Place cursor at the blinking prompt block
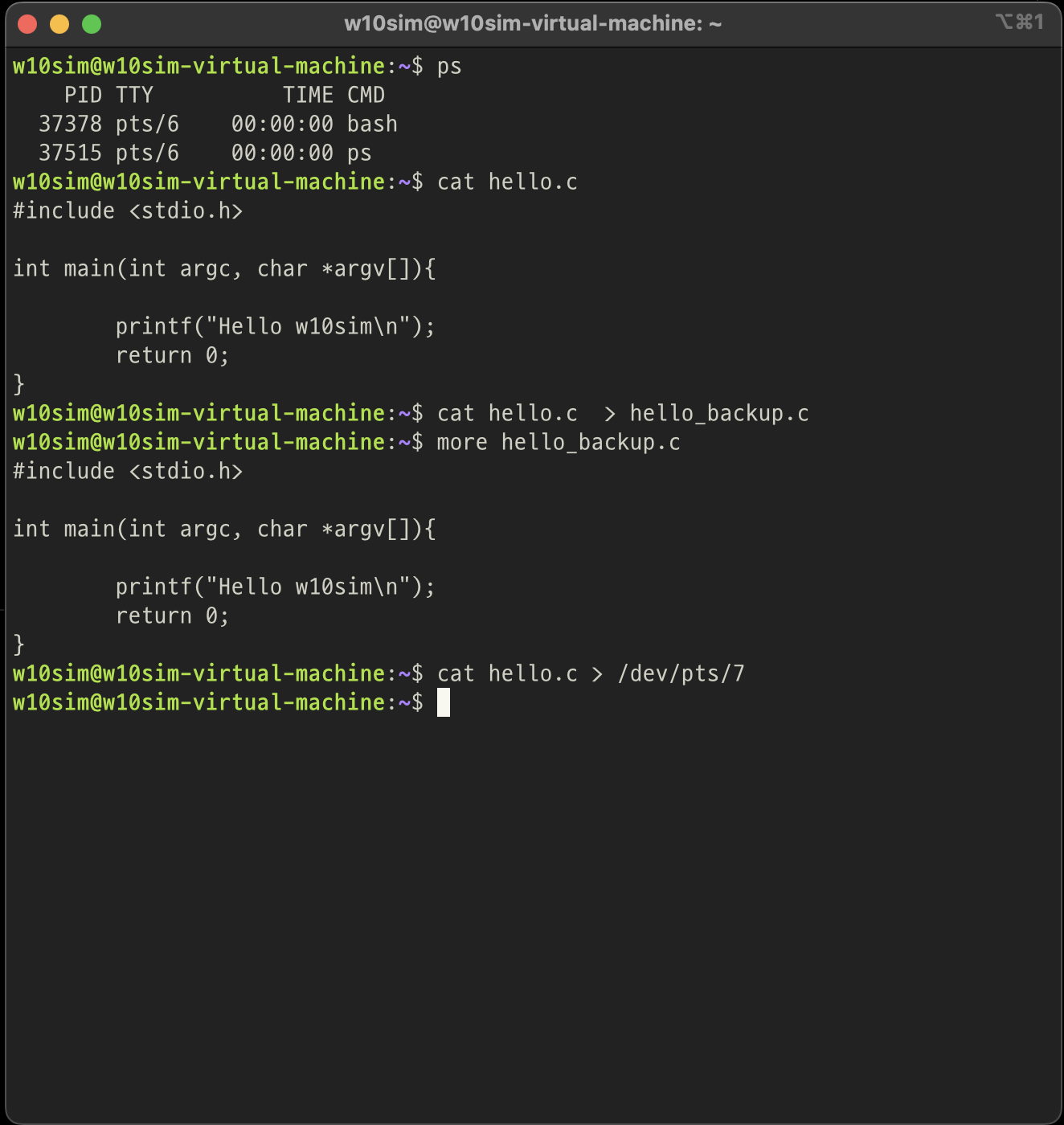The image size is (1064, 1125). pyautogui.click(x=444, y=703)
